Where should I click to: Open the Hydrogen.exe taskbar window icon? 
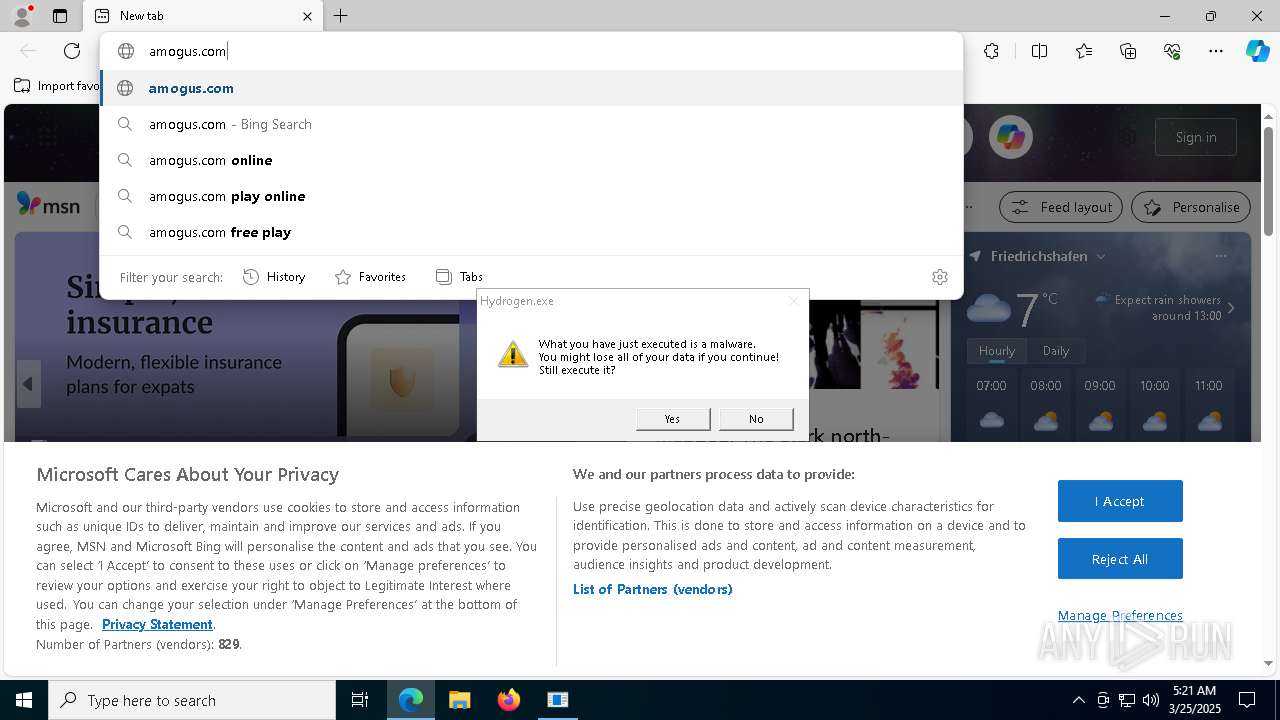coord(557,700)
